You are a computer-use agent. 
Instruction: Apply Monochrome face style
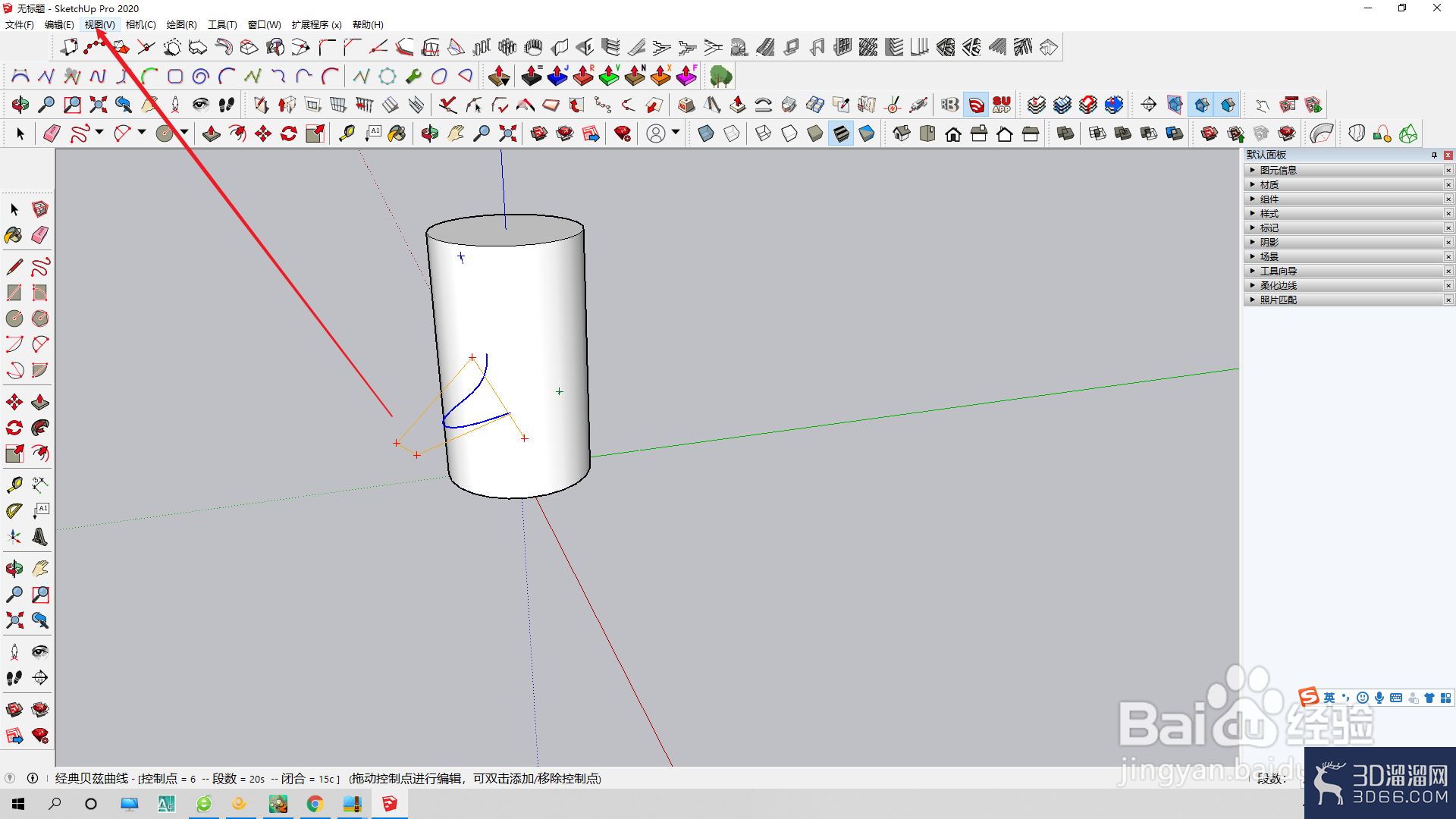click(x=867, y=133)
